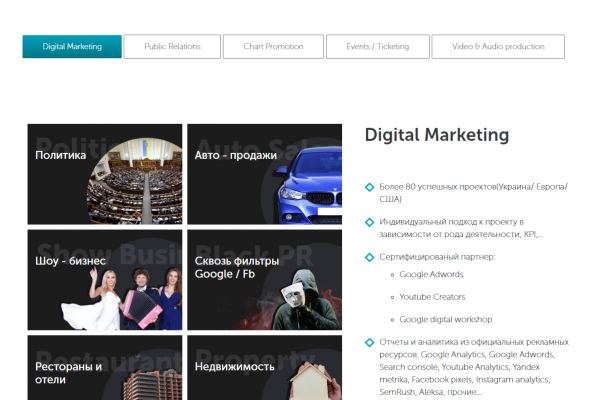600x400 pixels.
Task: Open the Авто - продажи card with blue car
Action: [x=264, y=174]
